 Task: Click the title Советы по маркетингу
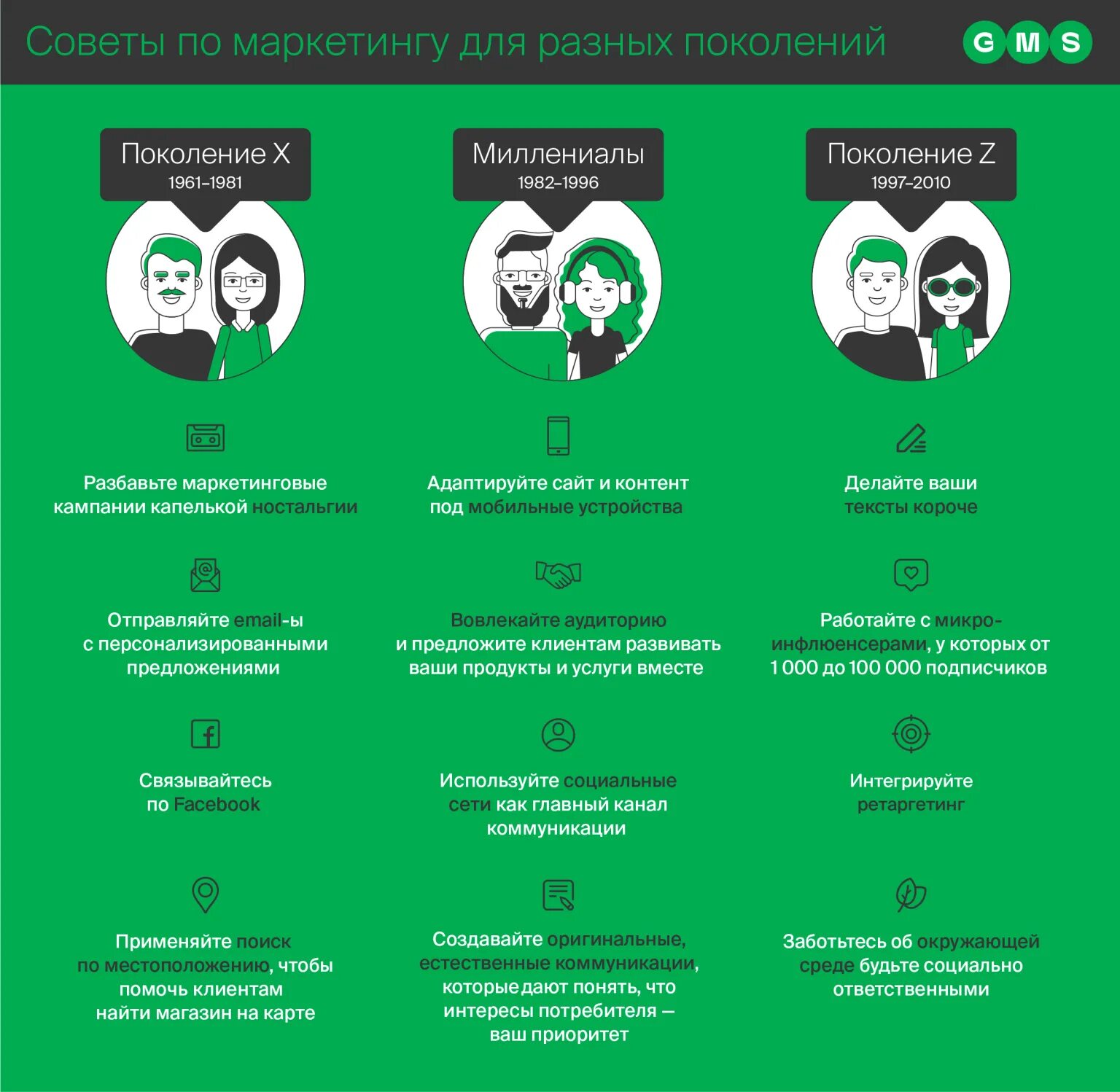(456, 42)
